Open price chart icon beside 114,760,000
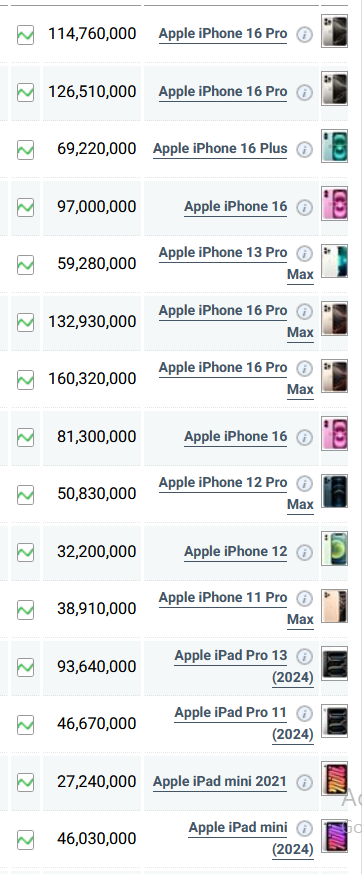The width and height of the screenshot is (362, 874). 25,35
